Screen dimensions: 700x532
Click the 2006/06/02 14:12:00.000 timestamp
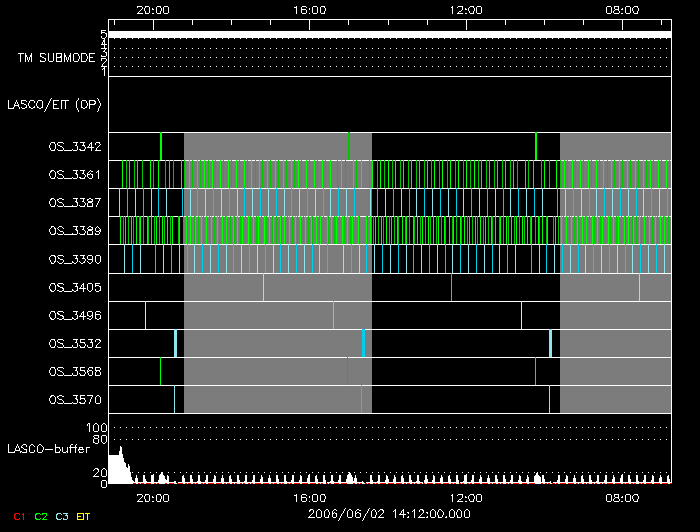(389, 514)
